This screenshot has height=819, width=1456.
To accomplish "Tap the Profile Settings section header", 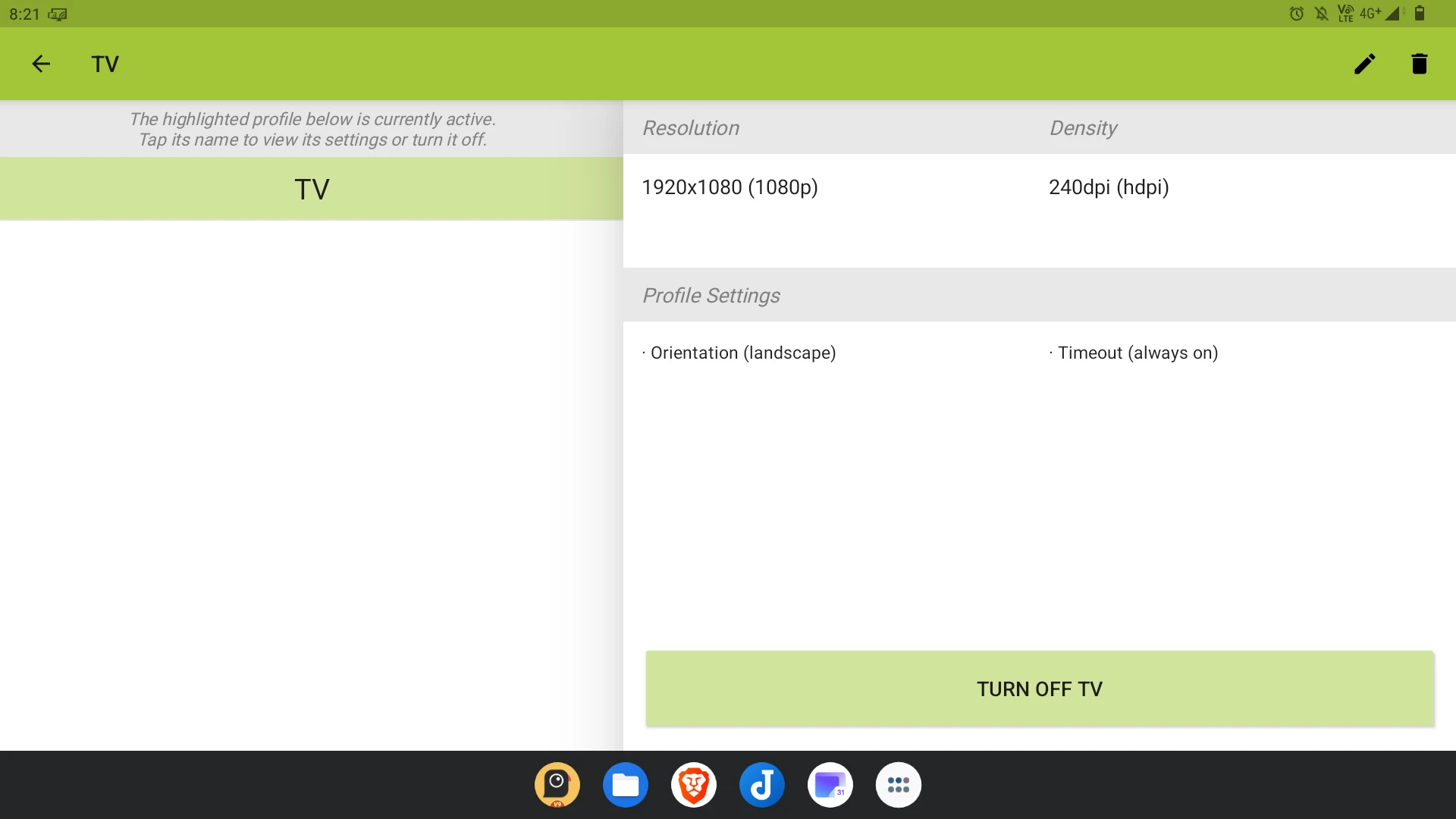I will [711, 295].
